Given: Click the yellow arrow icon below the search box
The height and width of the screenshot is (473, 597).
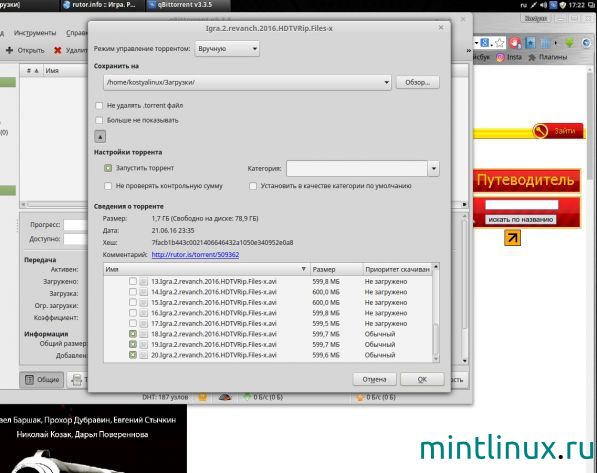Looking at the screenshot, I should tap(512, 238).
